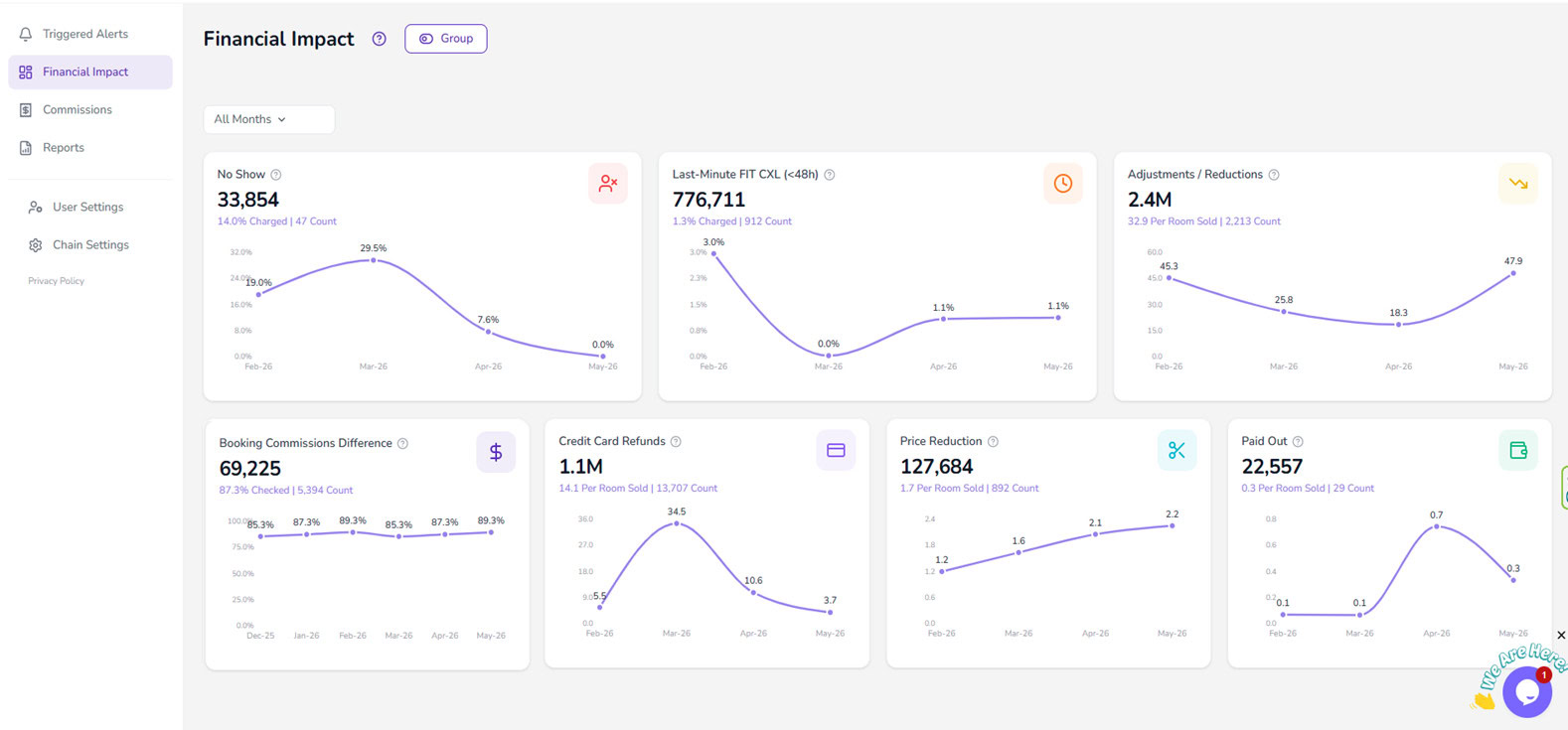Click the No Show person-x icon
Screen dimensions: 1568x730
coord(608,184)
